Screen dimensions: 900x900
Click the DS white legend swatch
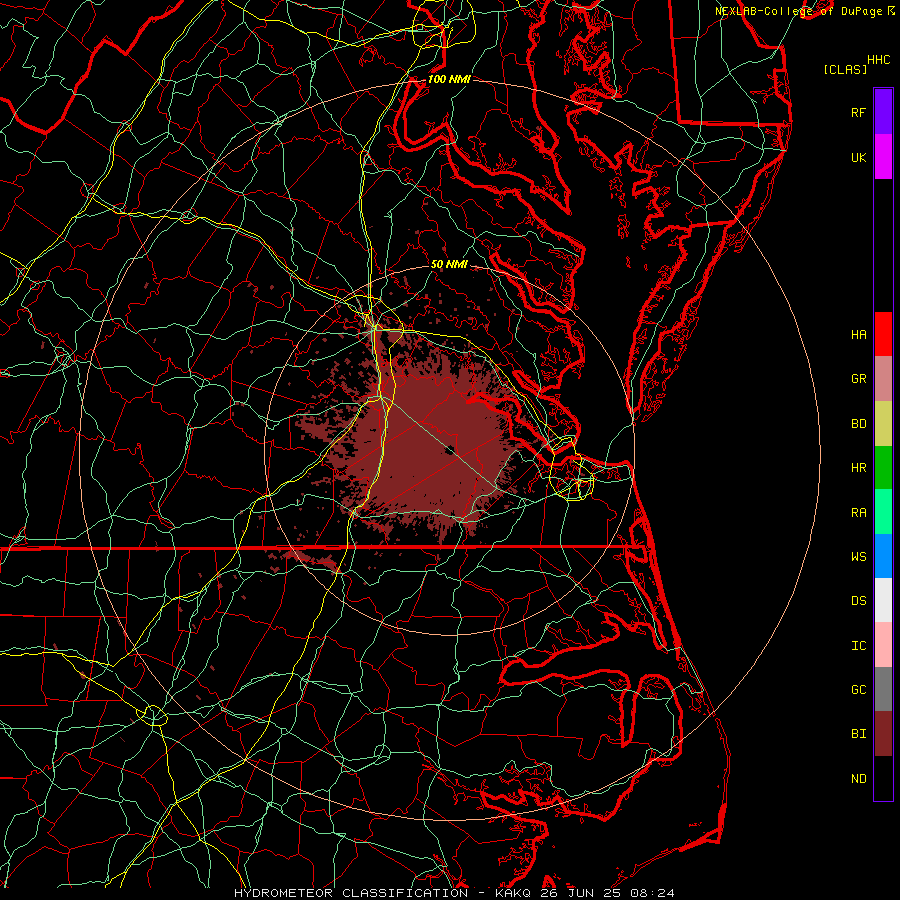click(x=883, y=600)
